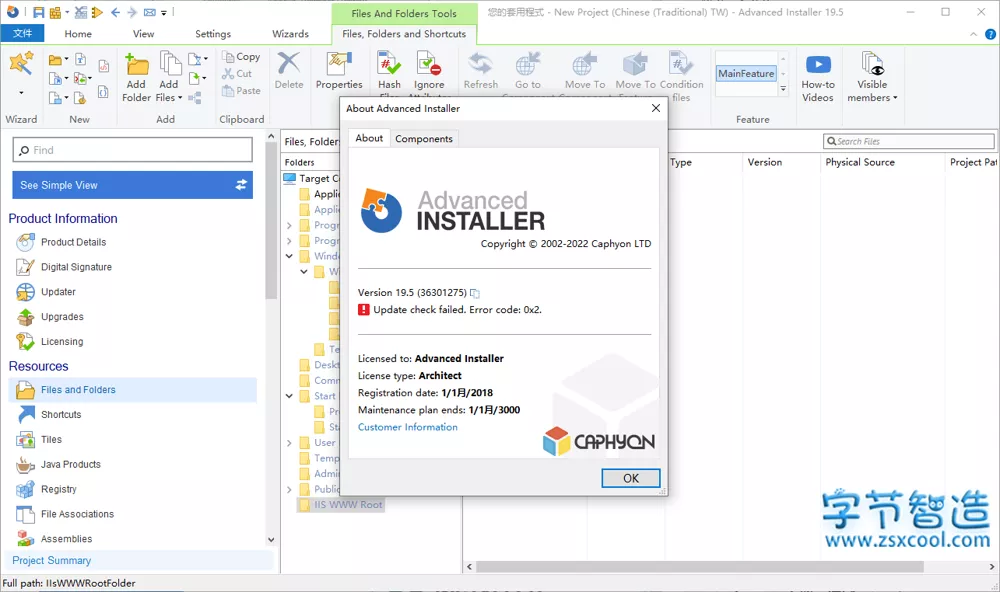The image size is (1000, 592).
Task: Click the Save icon in the title bar
Action: point(39,12)
